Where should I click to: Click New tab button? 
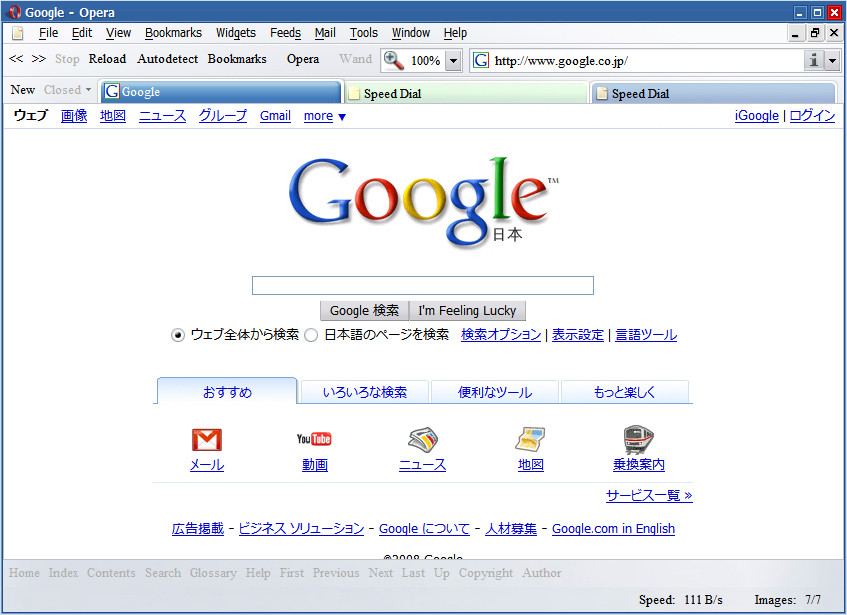[23, 90]
